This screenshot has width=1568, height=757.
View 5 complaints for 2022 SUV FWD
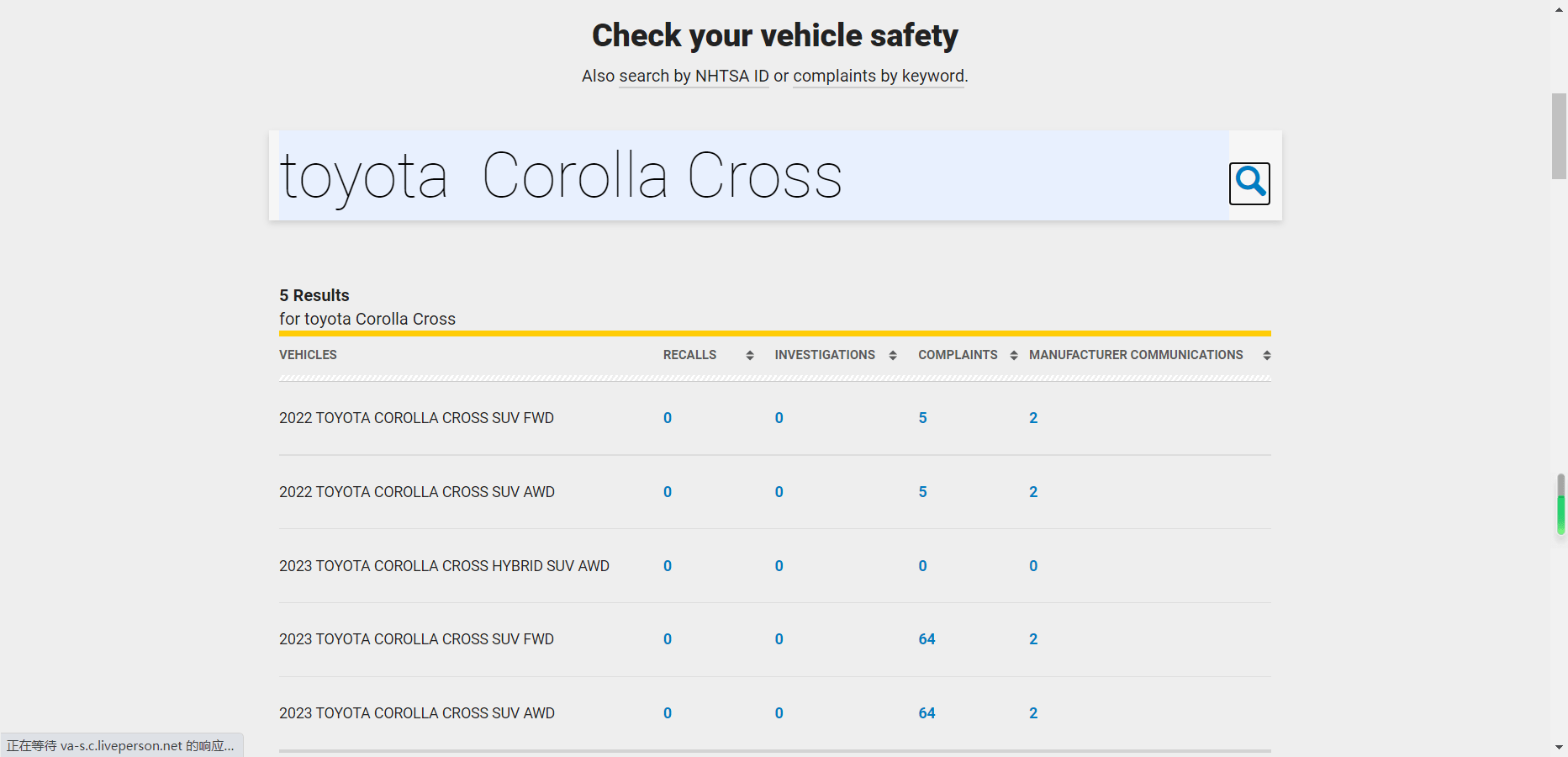pos(922,418)
